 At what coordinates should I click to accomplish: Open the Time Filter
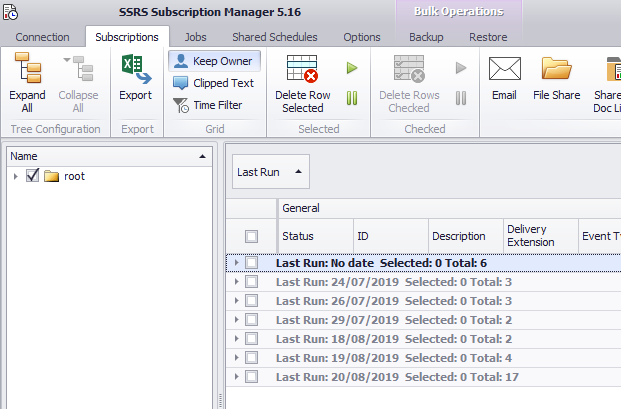[x=208, y=105]
